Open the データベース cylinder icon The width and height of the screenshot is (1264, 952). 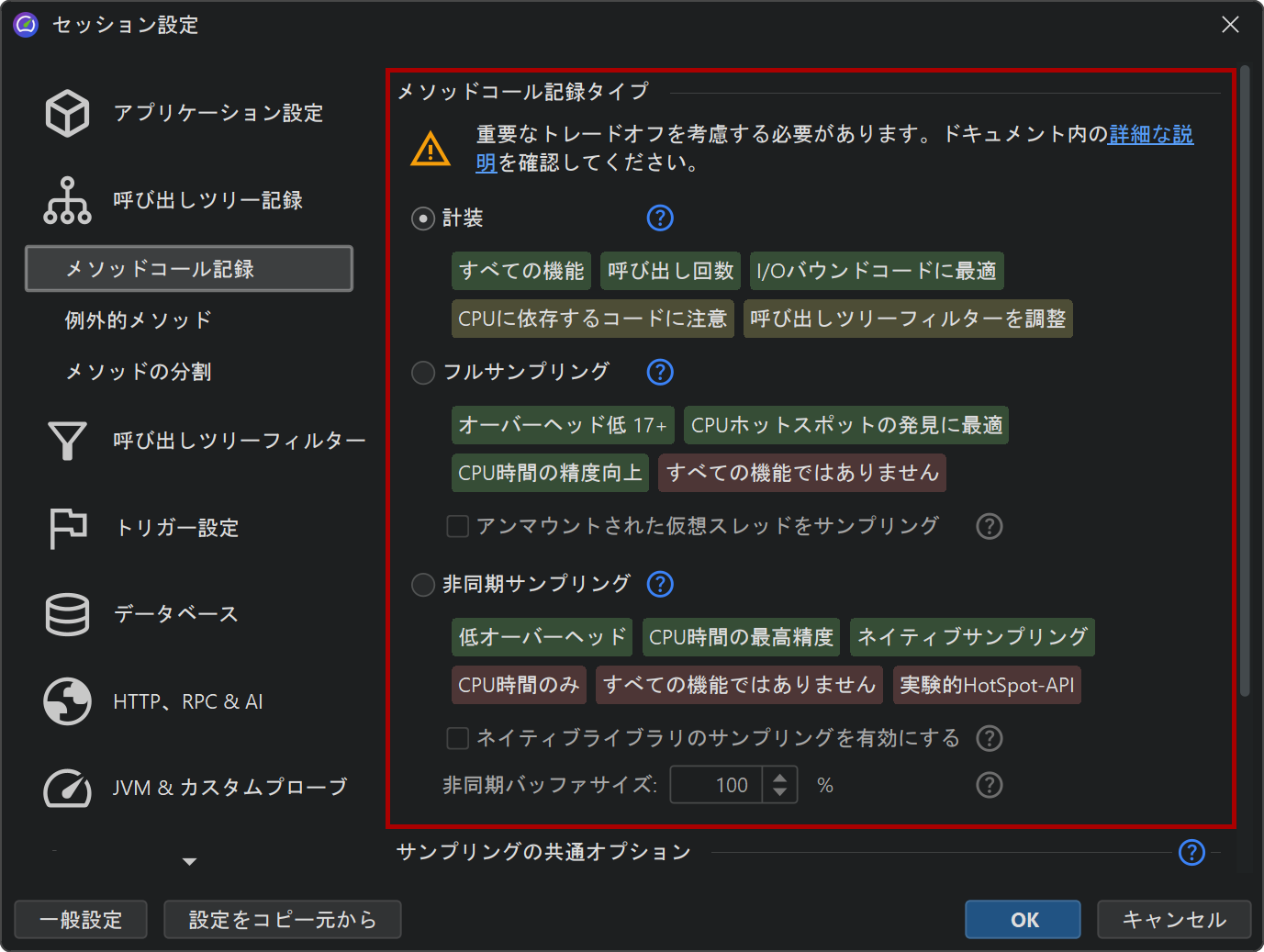tap(67, 614)
